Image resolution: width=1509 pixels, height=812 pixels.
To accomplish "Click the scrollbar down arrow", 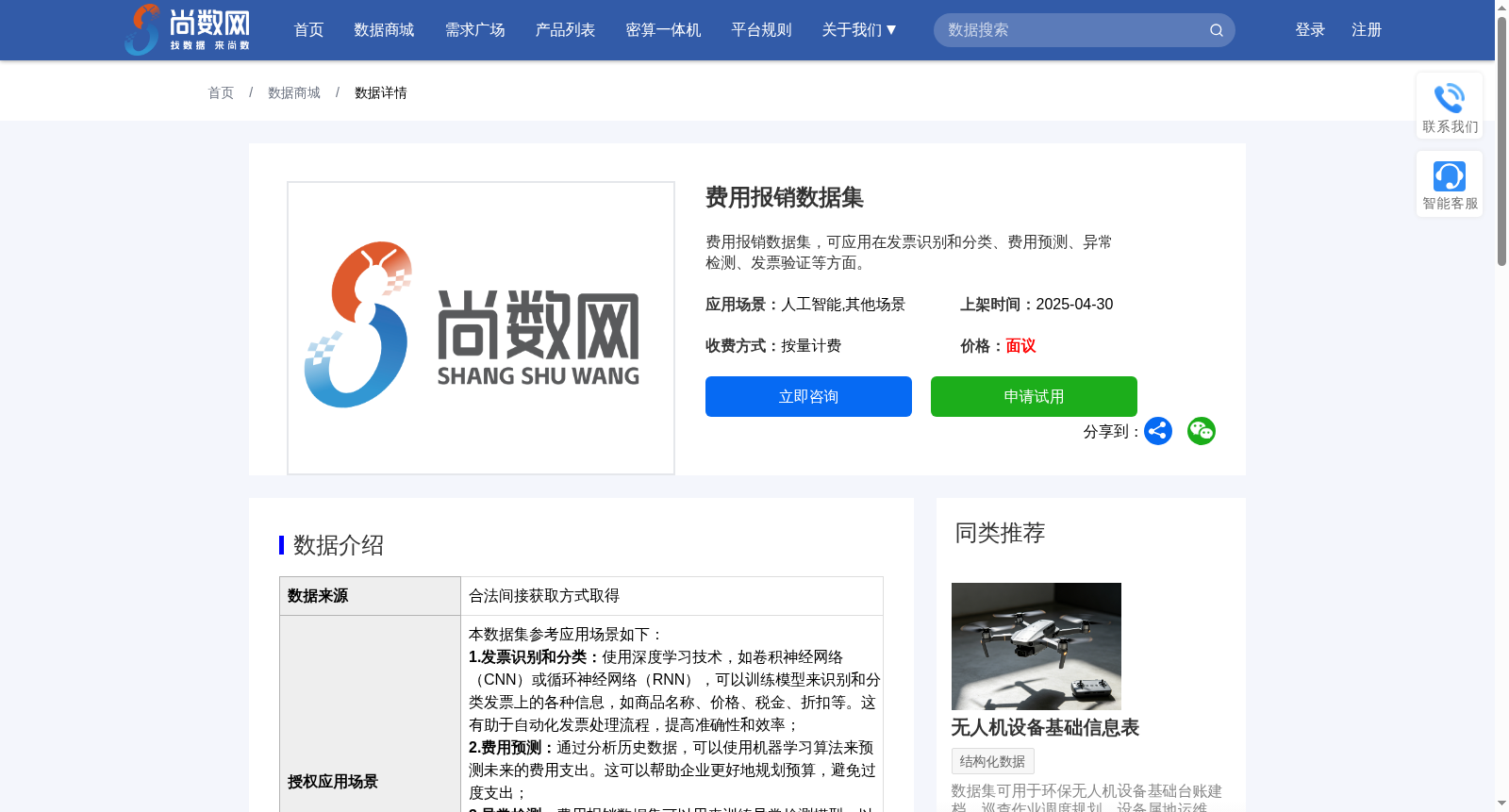I will point(1501,804).
